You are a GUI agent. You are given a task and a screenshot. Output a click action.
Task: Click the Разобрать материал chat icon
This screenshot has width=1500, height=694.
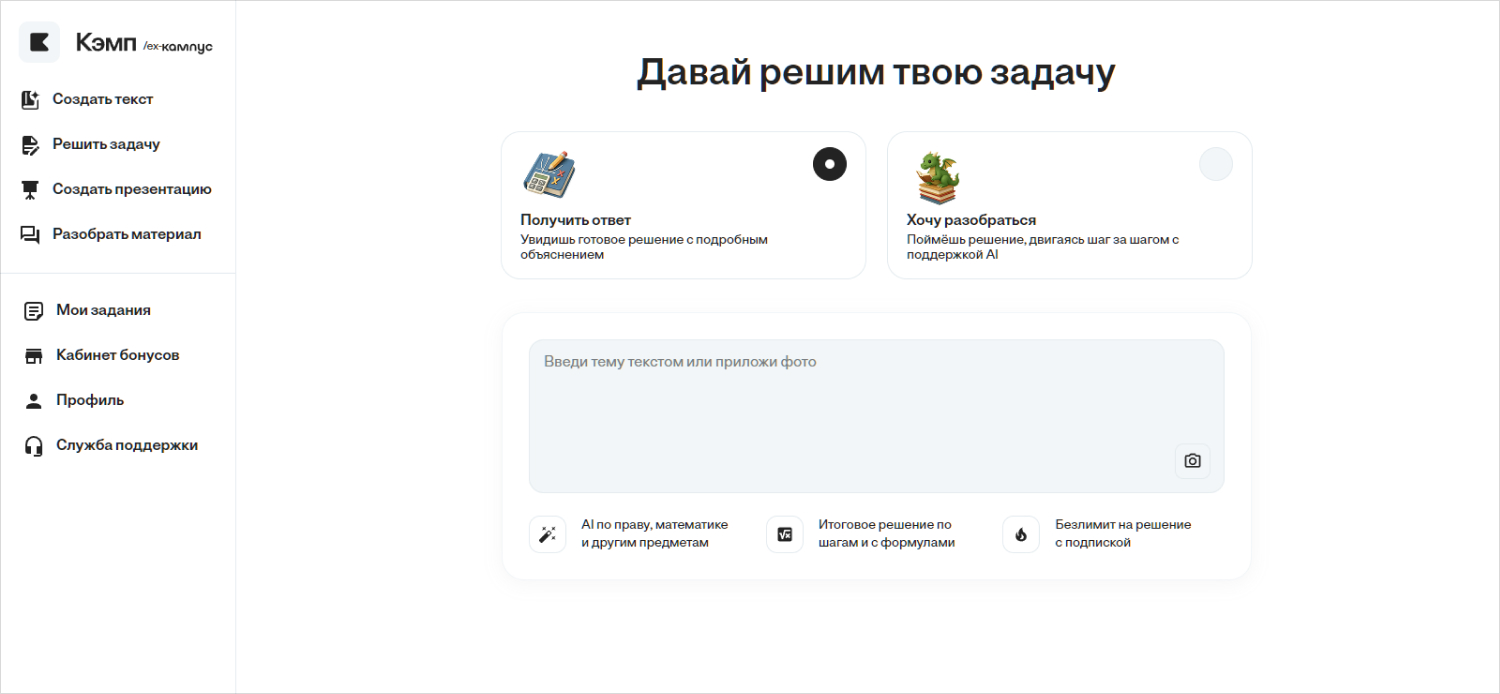point(31,235)
